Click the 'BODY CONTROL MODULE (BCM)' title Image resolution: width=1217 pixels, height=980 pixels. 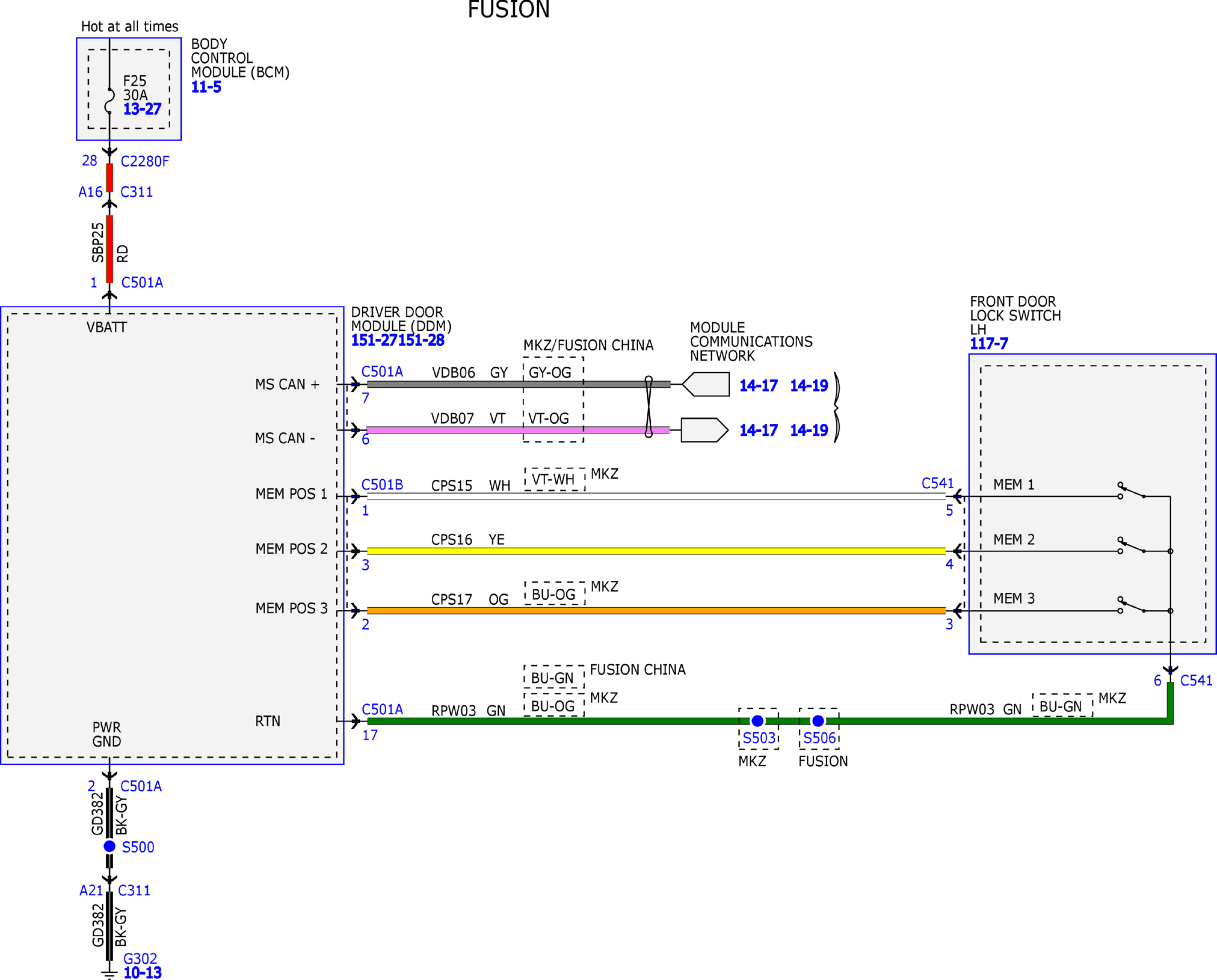click(240, 58)
